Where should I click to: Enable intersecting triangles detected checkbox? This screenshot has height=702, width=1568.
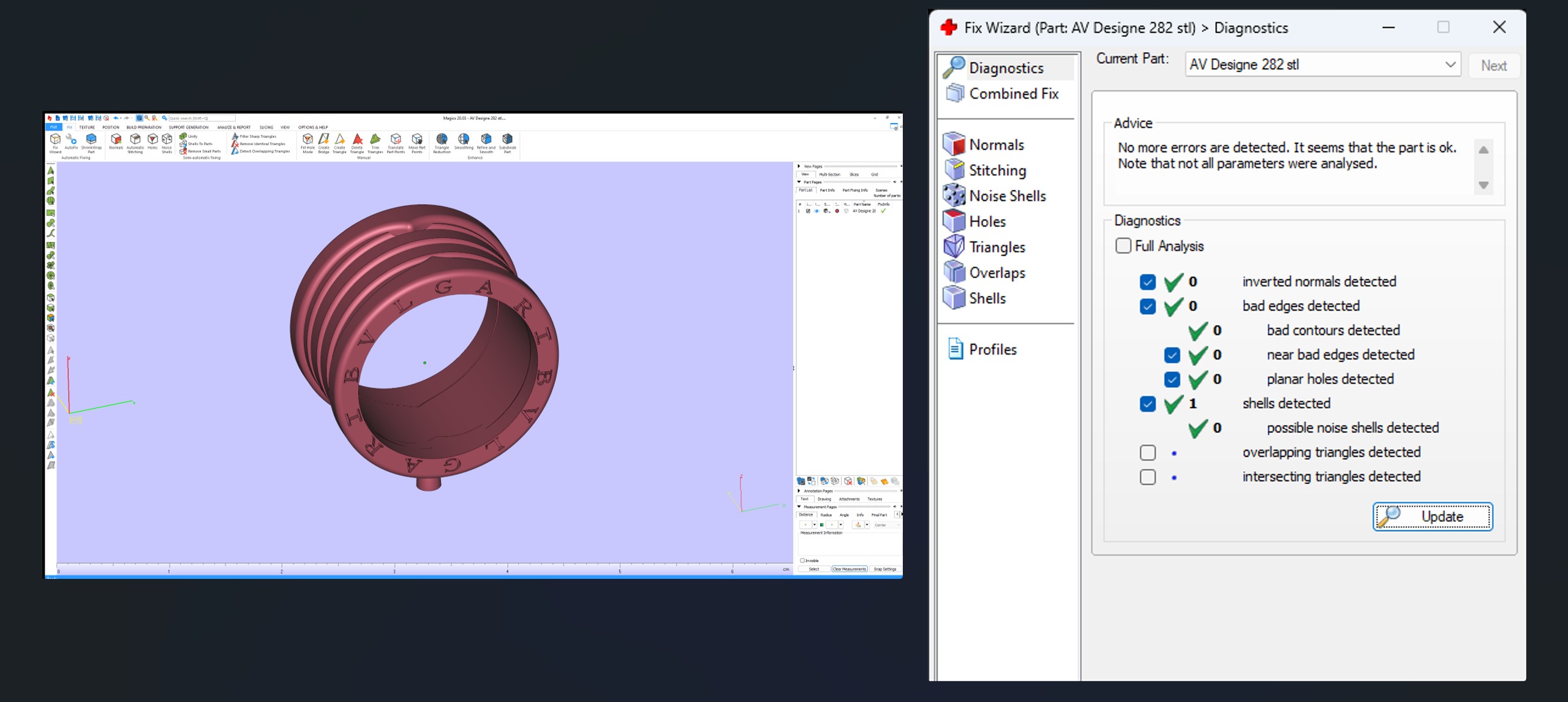[x=1147, y=477]
